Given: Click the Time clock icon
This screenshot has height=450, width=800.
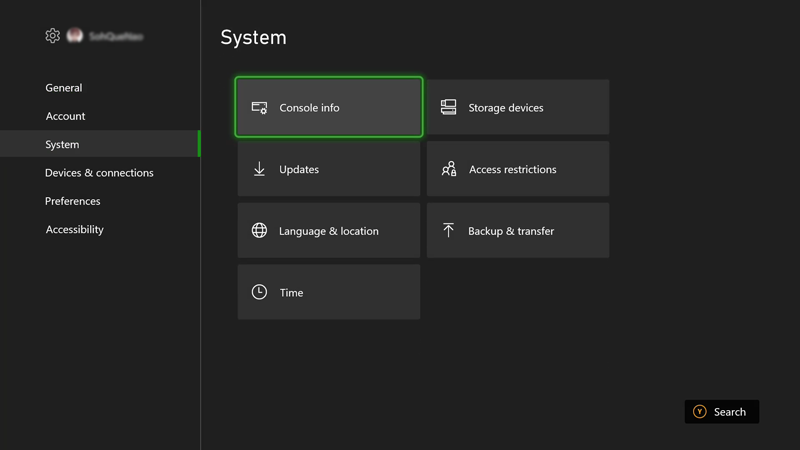Looking at the screenshot, I should pos(259,292).
